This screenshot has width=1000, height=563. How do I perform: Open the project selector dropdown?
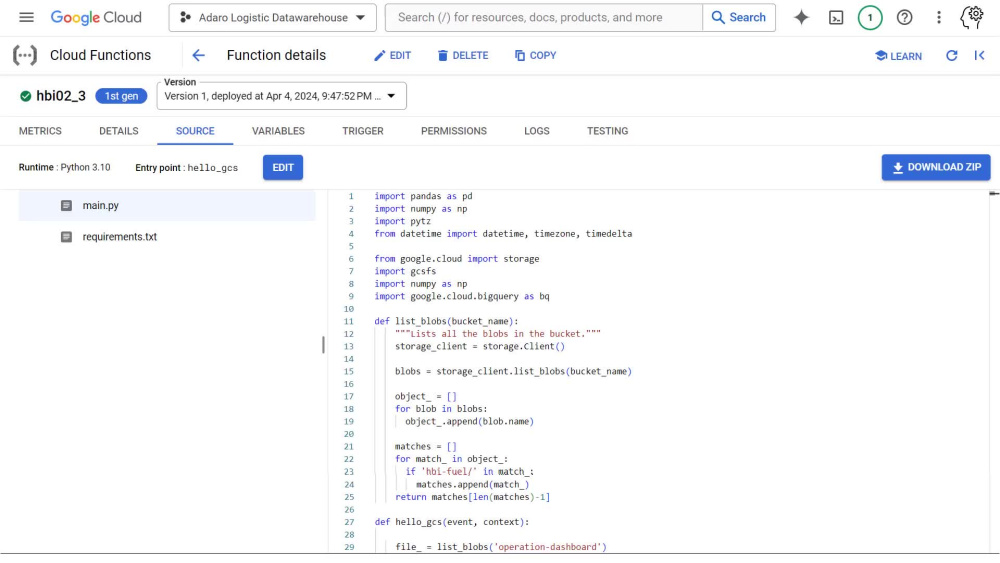coord(272,18)
